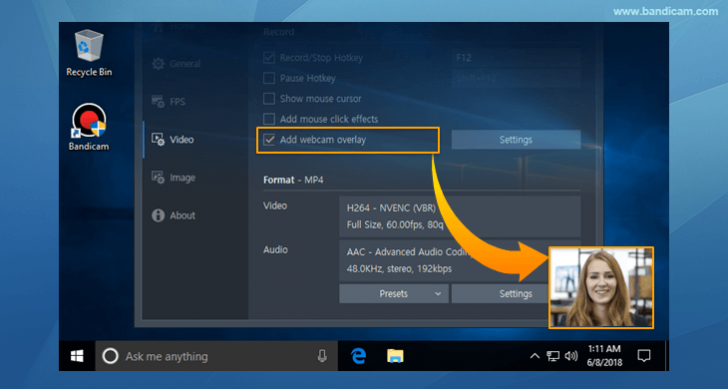
Task: Open the Action Center notifications icon
Action: pyautogui.click(x=644, y=356)
